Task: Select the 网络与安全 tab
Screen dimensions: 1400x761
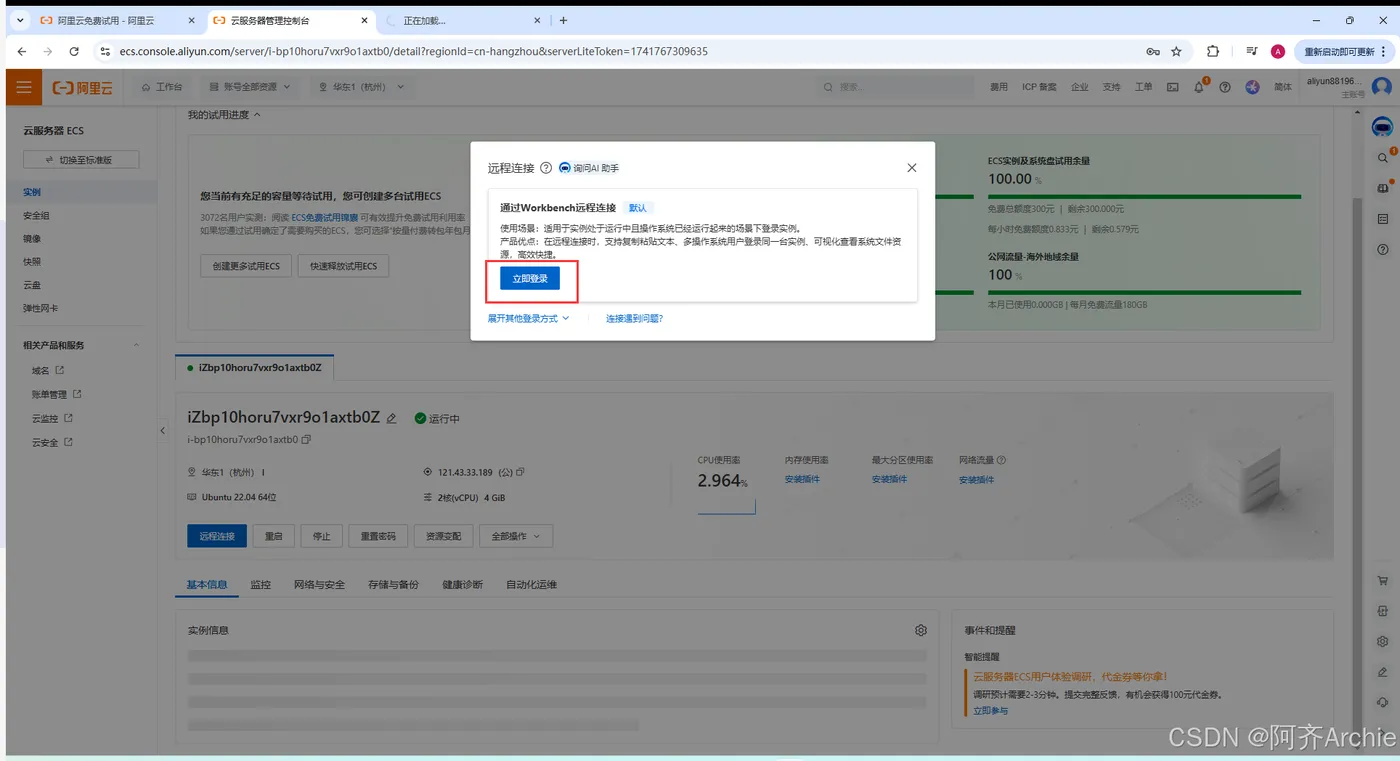Action: pos(319,584)
